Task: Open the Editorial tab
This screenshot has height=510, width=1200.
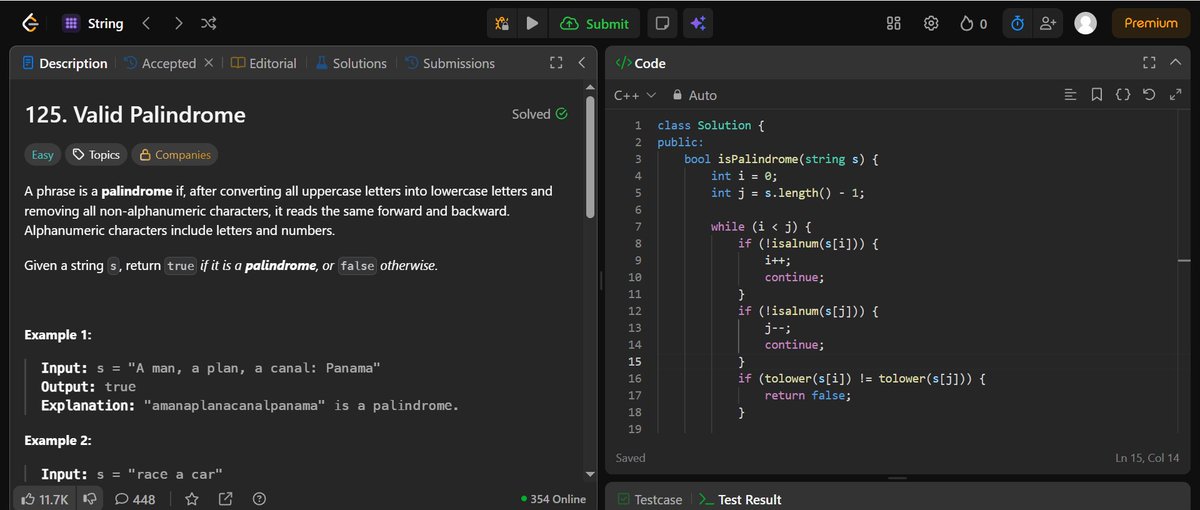Action: pos(264,63)
